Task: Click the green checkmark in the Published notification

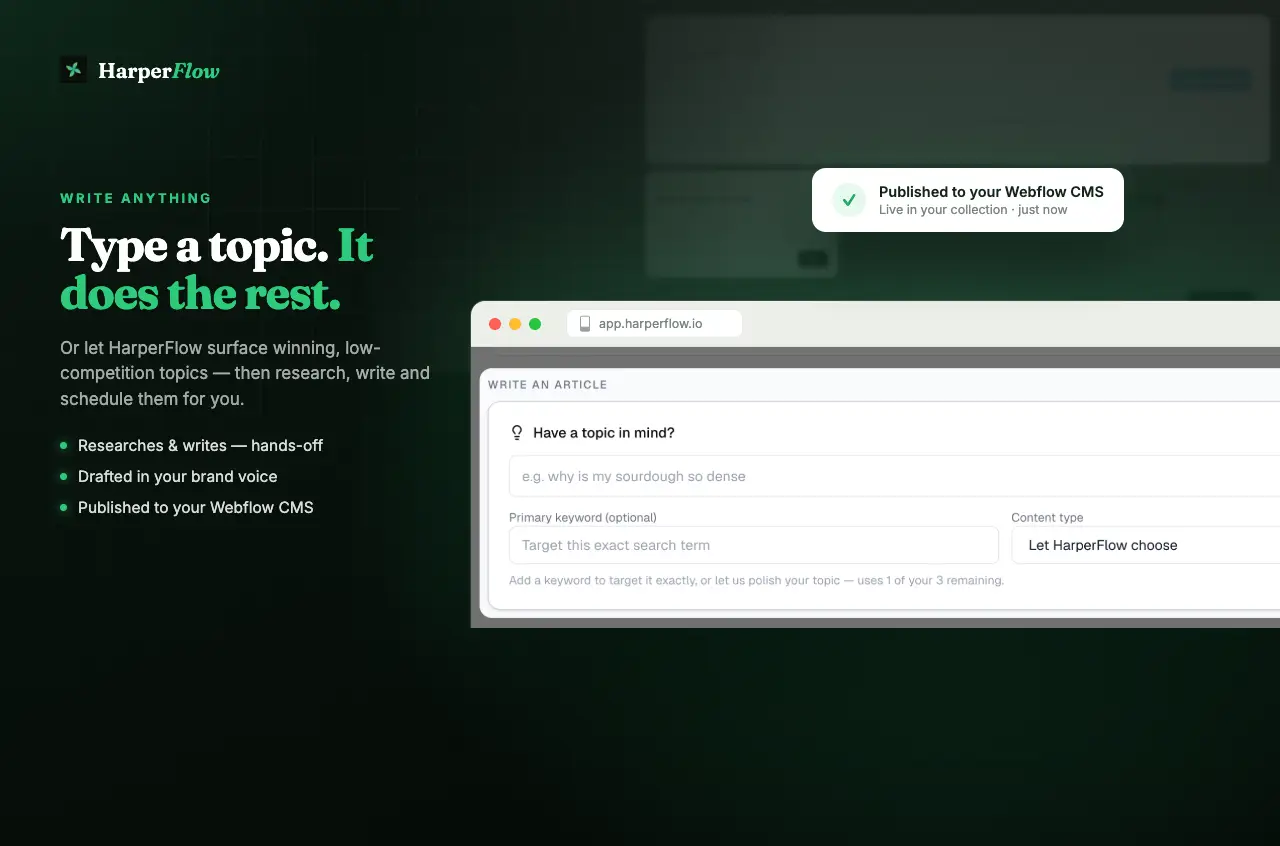Action: pyautogui.click(x=849, y=200)
